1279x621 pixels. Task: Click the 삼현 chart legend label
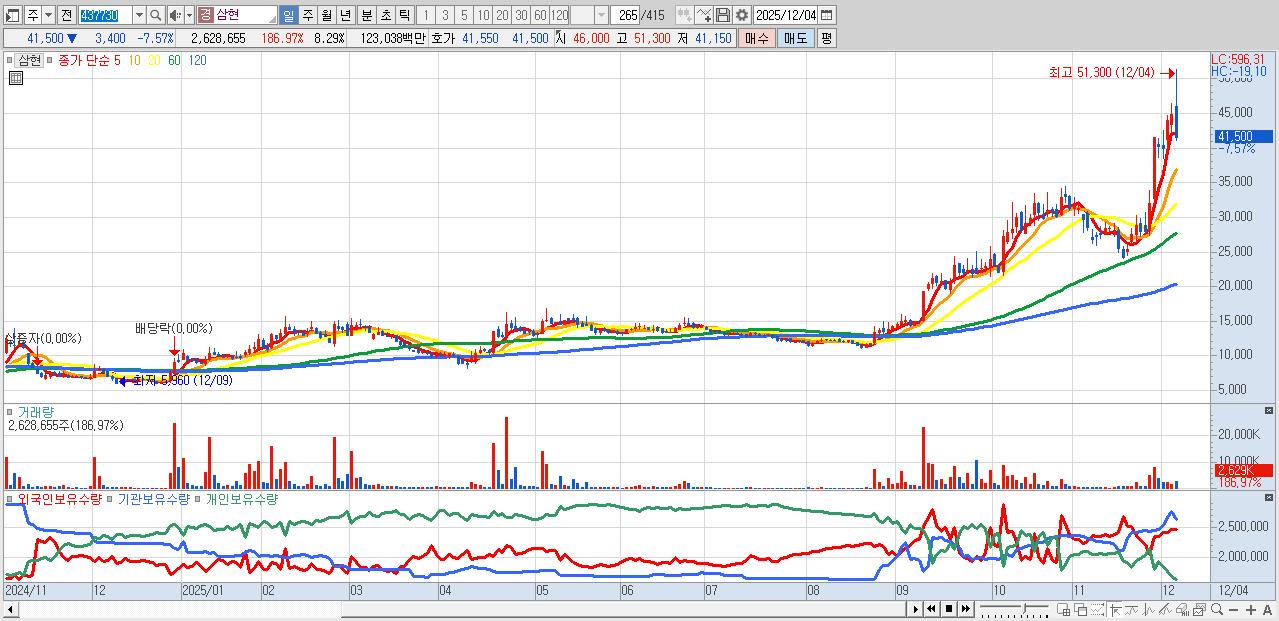[30, 60]
